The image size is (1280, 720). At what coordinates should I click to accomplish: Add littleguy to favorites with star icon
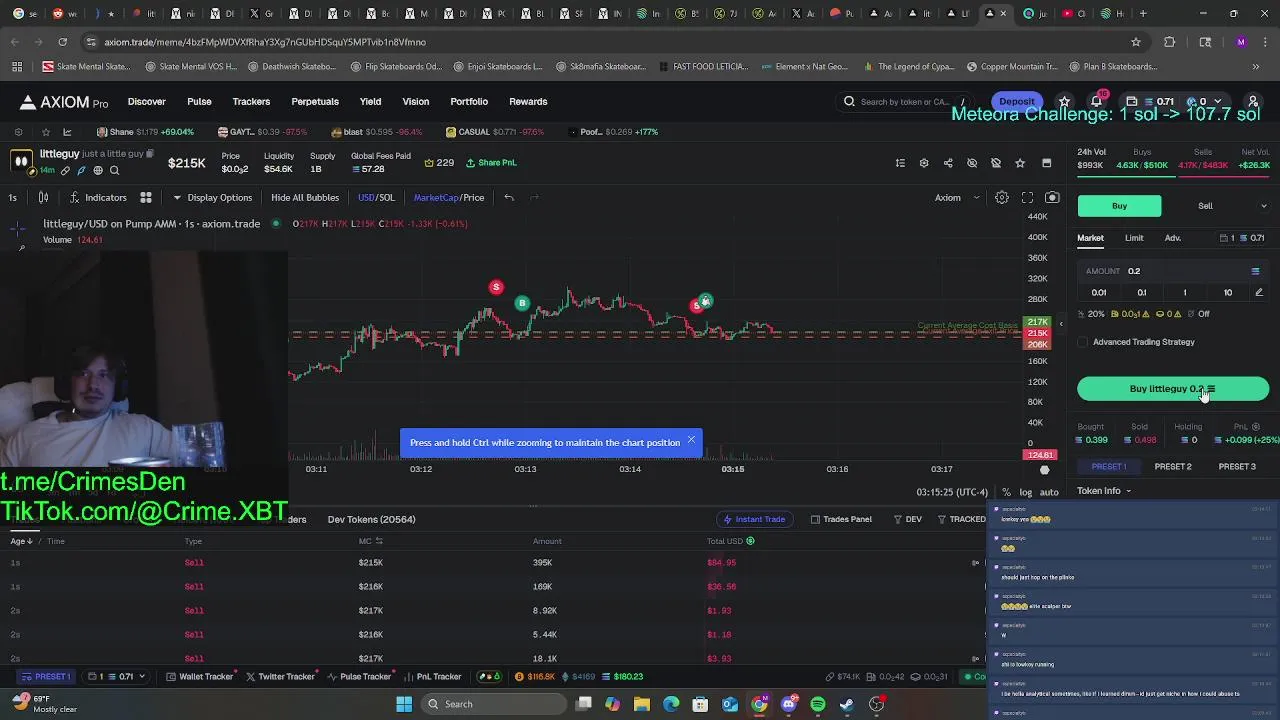(1020, 163)
